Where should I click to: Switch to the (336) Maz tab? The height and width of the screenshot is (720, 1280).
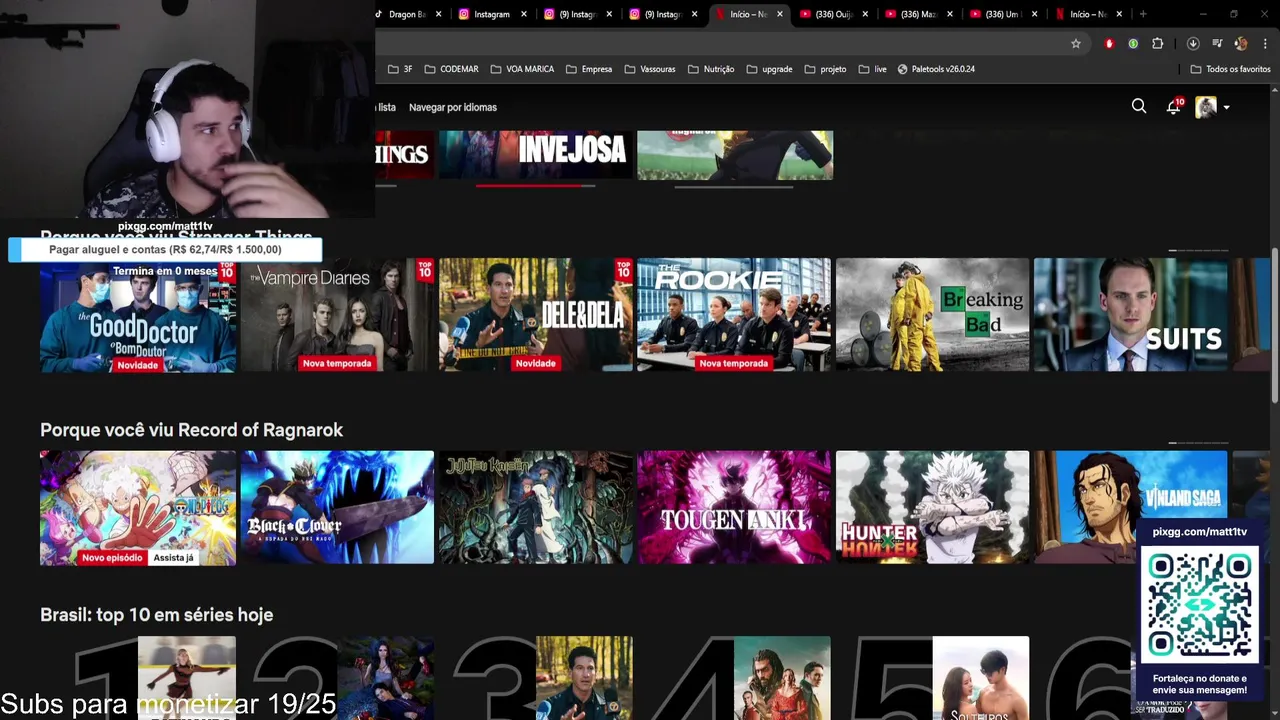pyautogui.click(x=918, y=14)
